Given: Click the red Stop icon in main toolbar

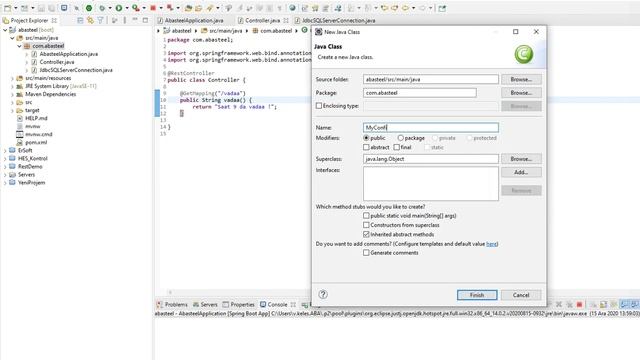Looking at the screenshot, I should pos(153,8).
